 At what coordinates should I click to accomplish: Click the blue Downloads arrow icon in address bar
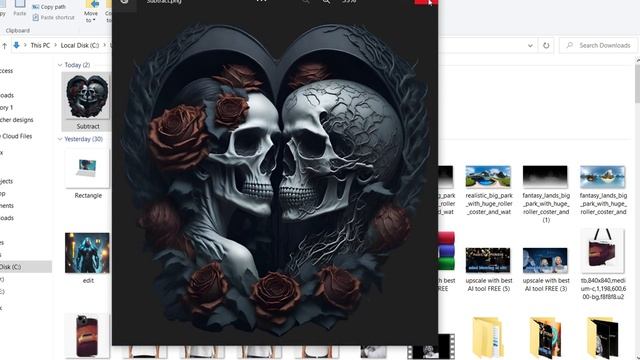click(x=16, y=45)
